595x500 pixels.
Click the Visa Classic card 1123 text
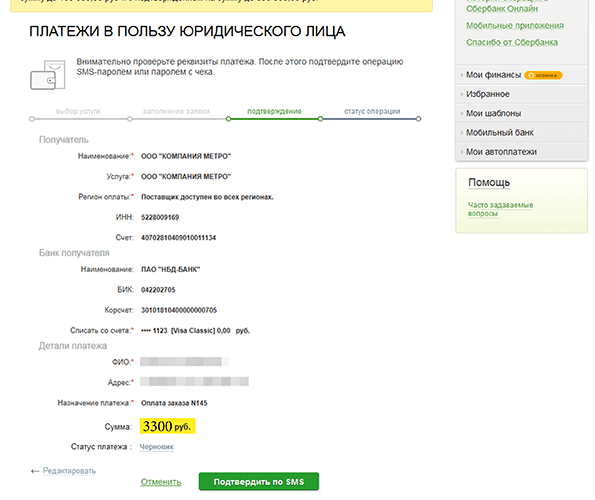pyautogui.click(x=195, y=330)
